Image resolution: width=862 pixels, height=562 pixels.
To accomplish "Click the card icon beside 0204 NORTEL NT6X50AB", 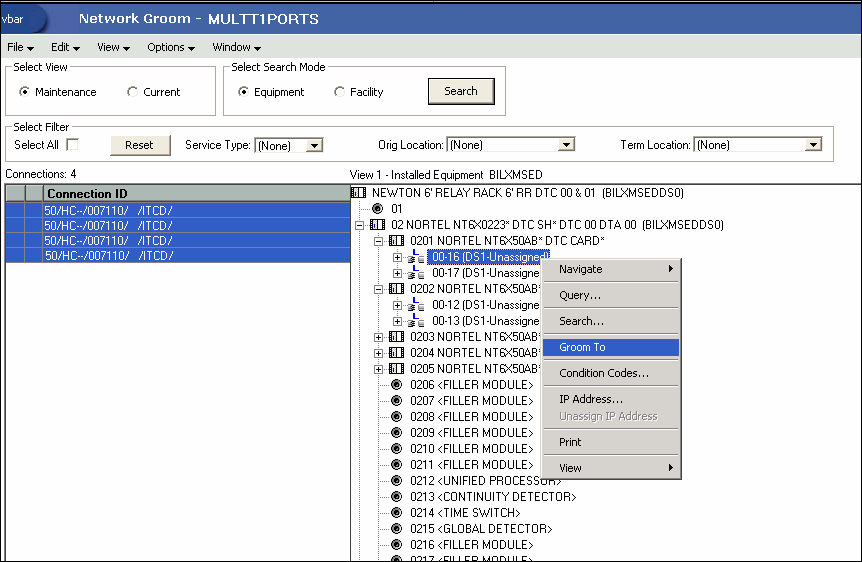I will tap(396, 352).
